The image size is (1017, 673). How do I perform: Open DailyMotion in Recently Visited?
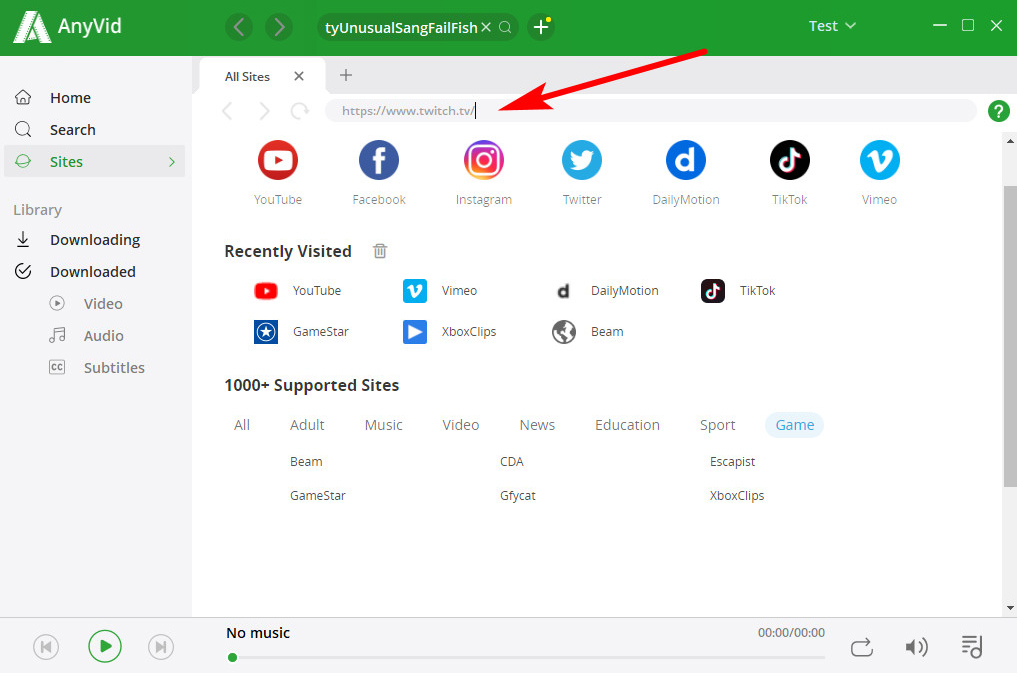604,290
